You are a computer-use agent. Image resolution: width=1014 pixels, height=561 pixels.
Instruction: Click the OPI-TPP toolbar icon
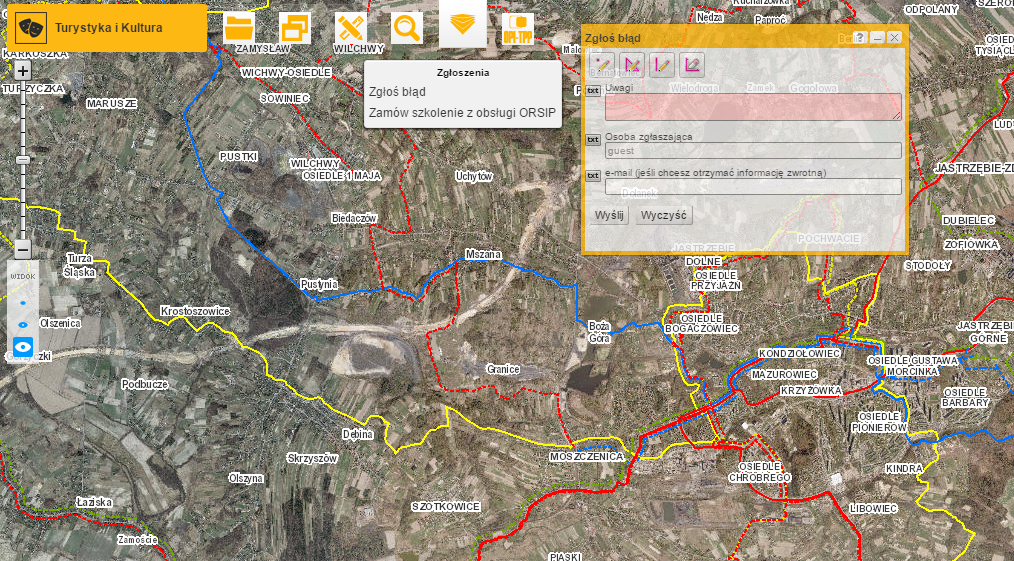pyautogui.click(x=518, y=28)
